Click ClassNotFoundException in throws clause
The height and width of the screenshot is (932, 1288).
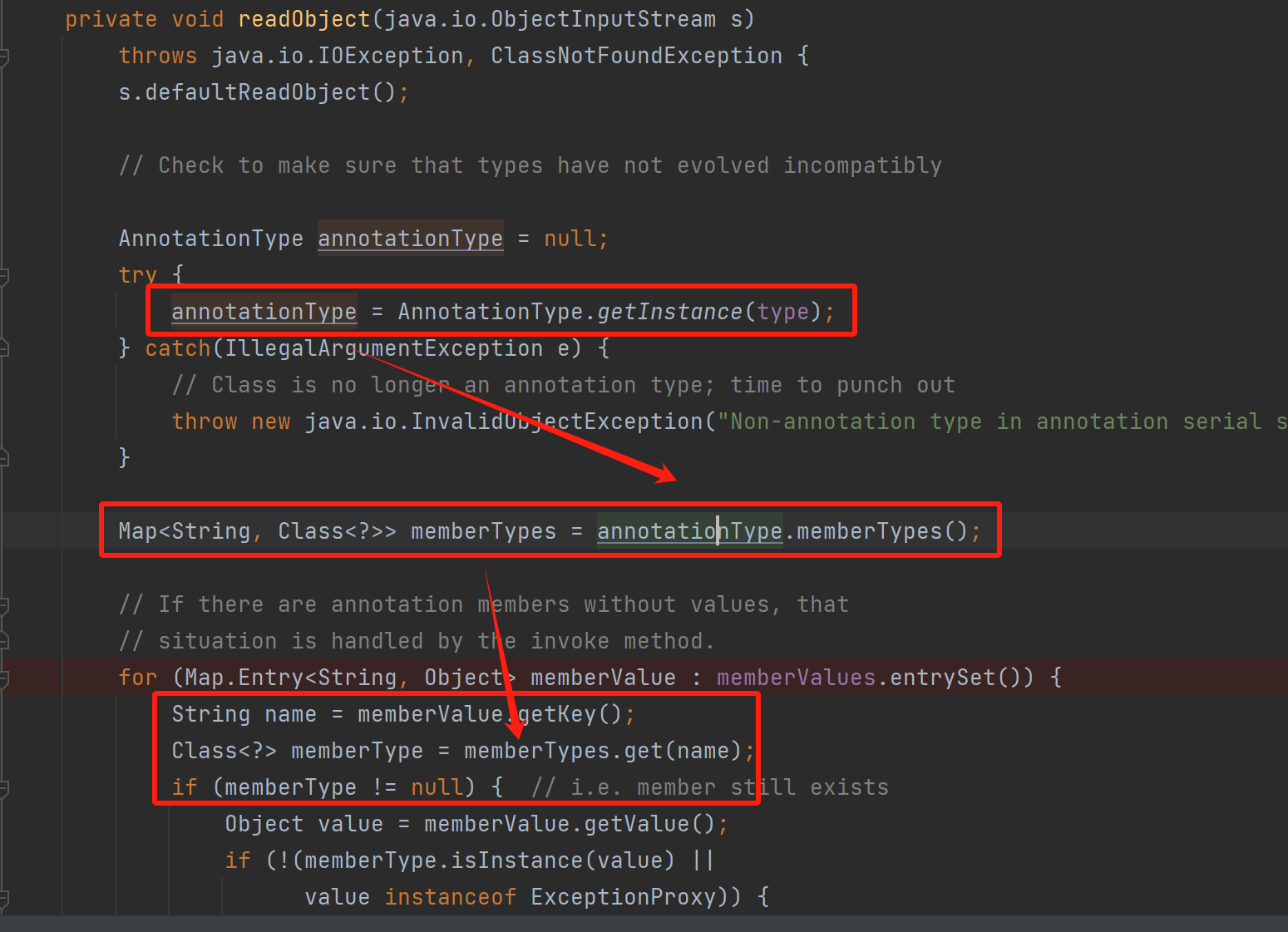(x=636, y=56)
